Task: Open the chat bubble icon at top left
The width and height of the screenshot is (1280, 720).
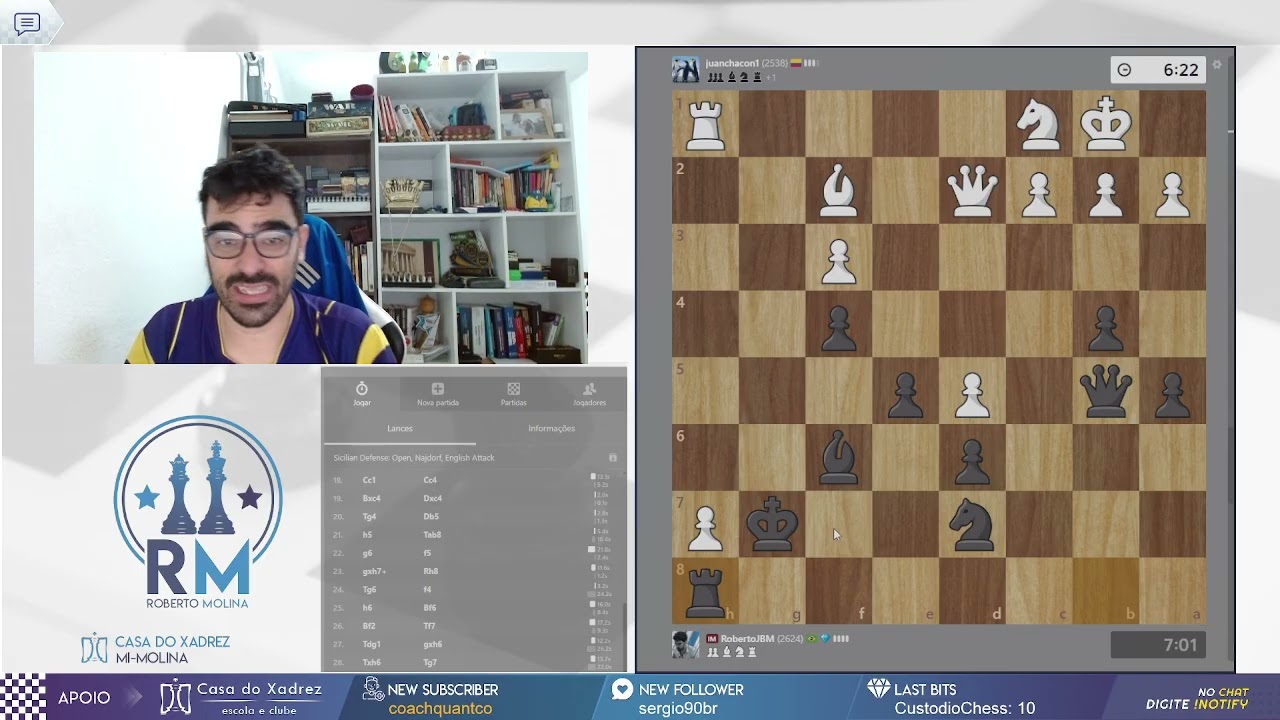Action: pyautogui.click(x=27, y=24)
